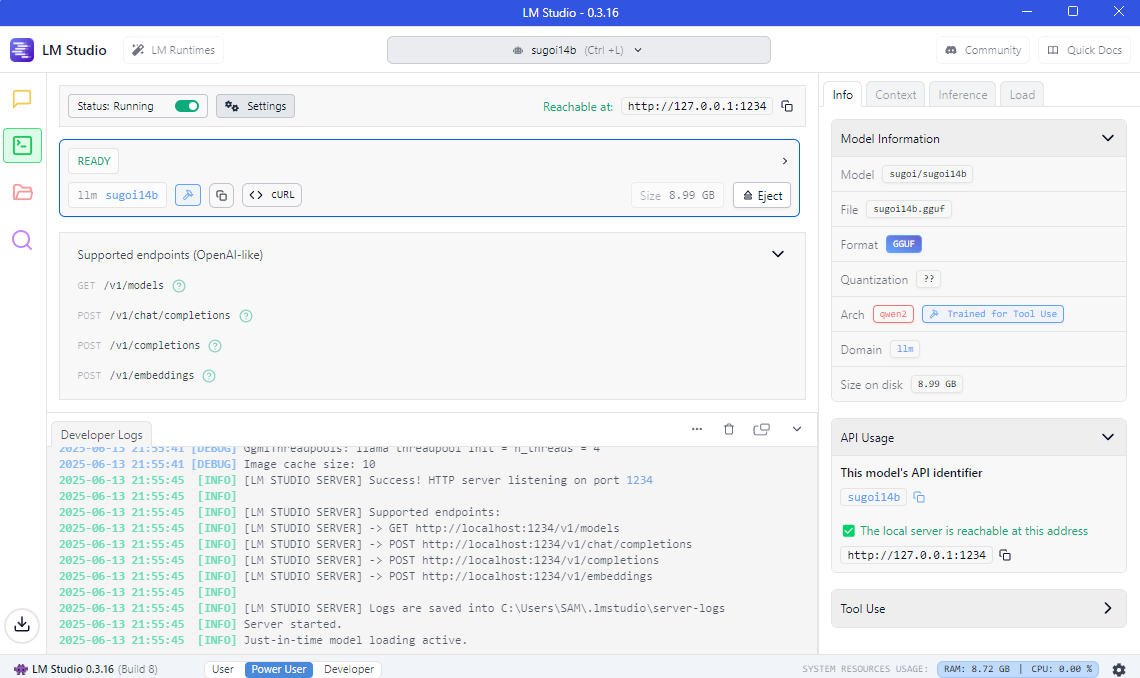Toggle the server Status Running switch

coord(187,106)
